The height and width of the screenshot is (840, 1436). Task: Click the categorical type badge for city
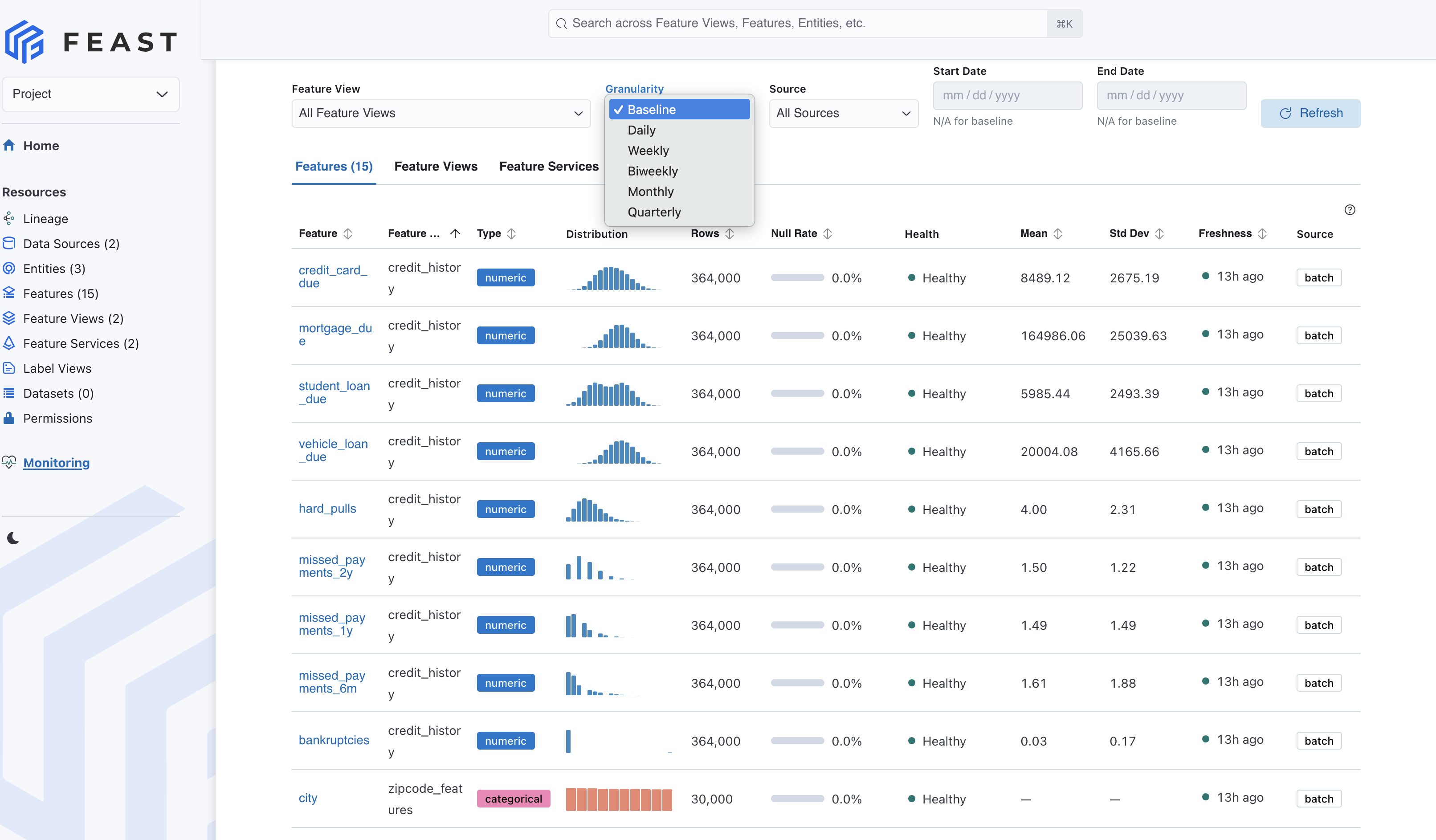tap(513, 799)
